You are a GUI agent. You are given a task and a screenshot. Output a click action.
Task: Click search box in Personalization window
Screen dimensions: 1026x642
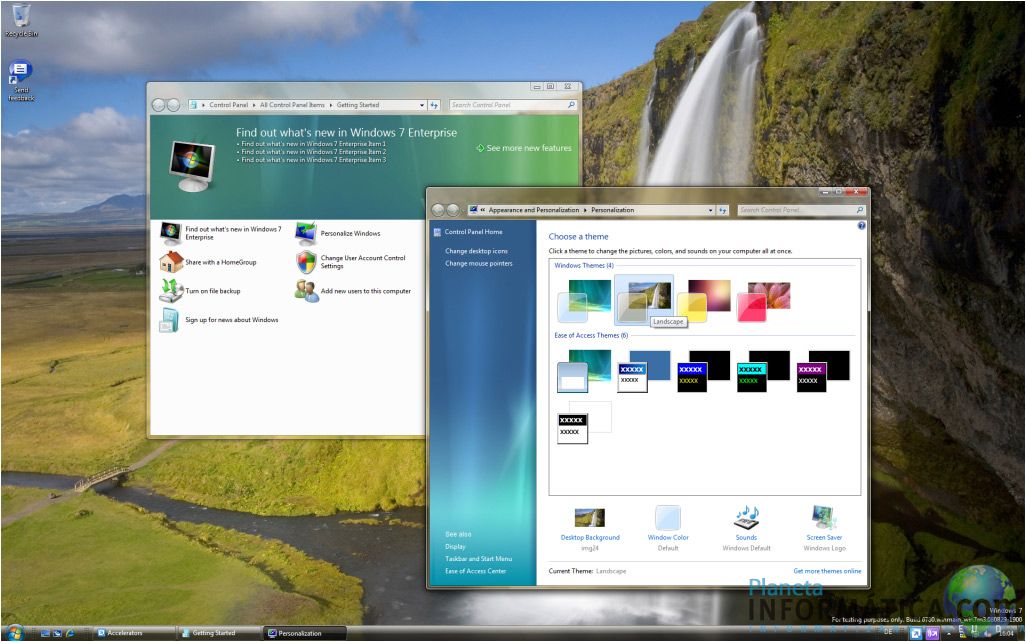[x=802, y=210]
